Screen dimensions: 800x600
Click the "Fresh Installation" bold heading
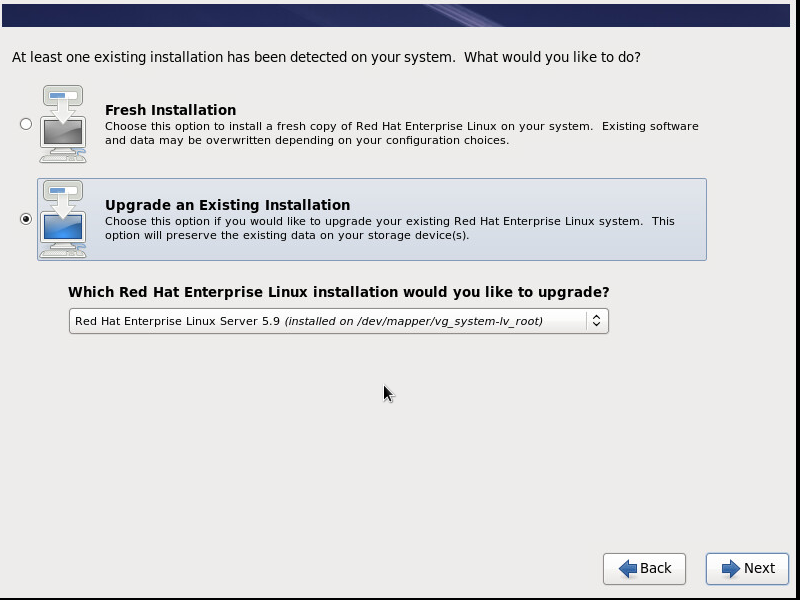pyautogui.click(x=170, y=110)
